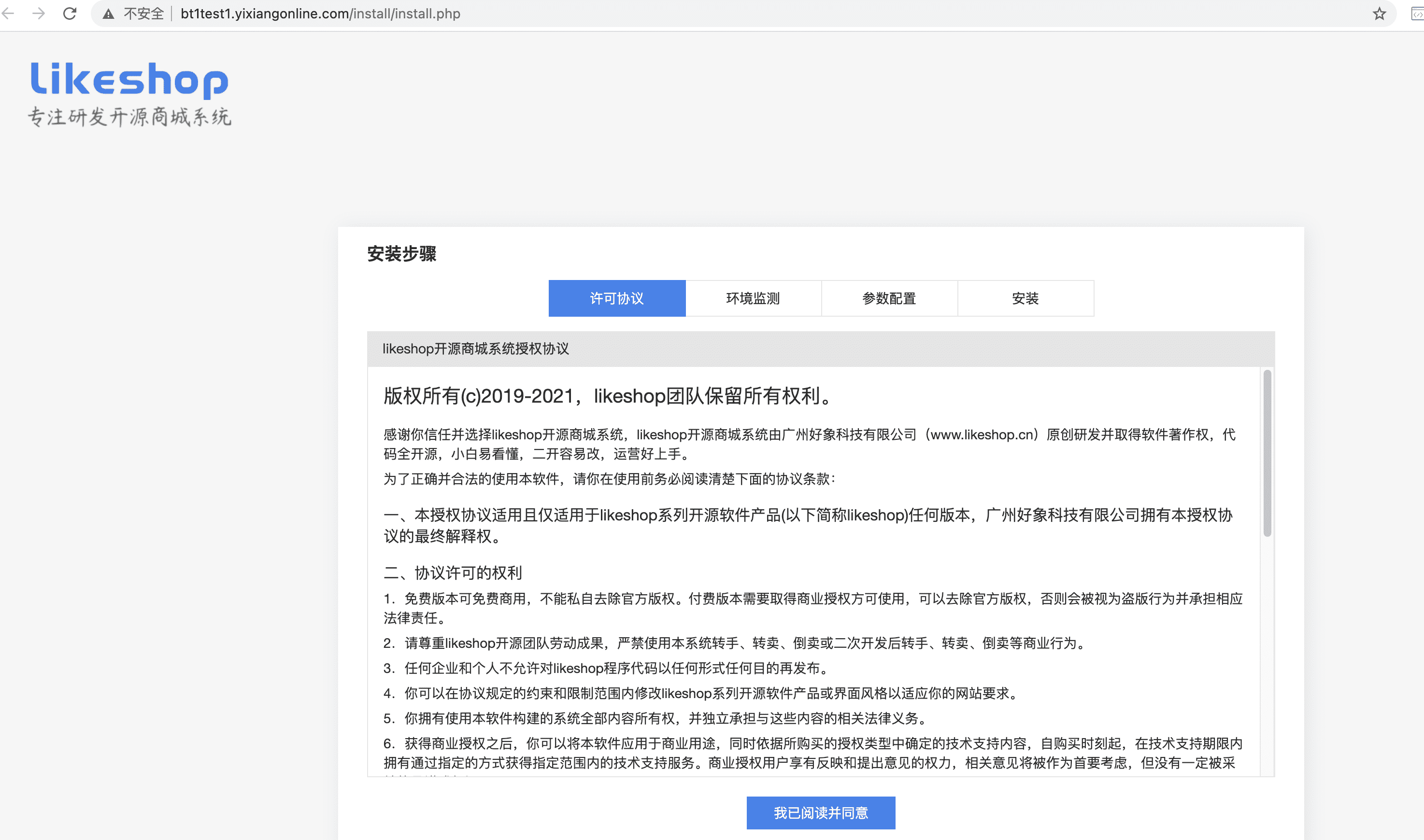Click the 版权所有(c)2019-2021 copyright line
Viewport: 1424px width, 840px height.
(x=609, y=396)
